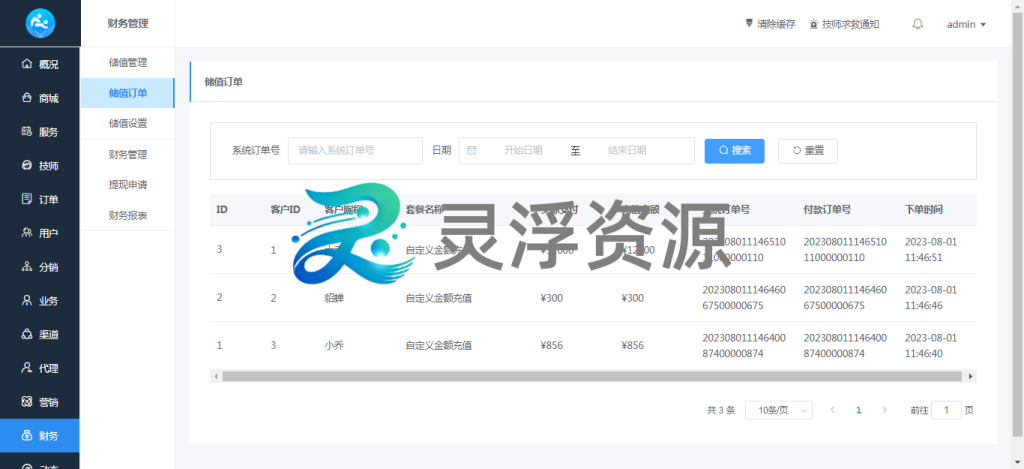Open 技师 in left sidebar

[x=40, y=166]
